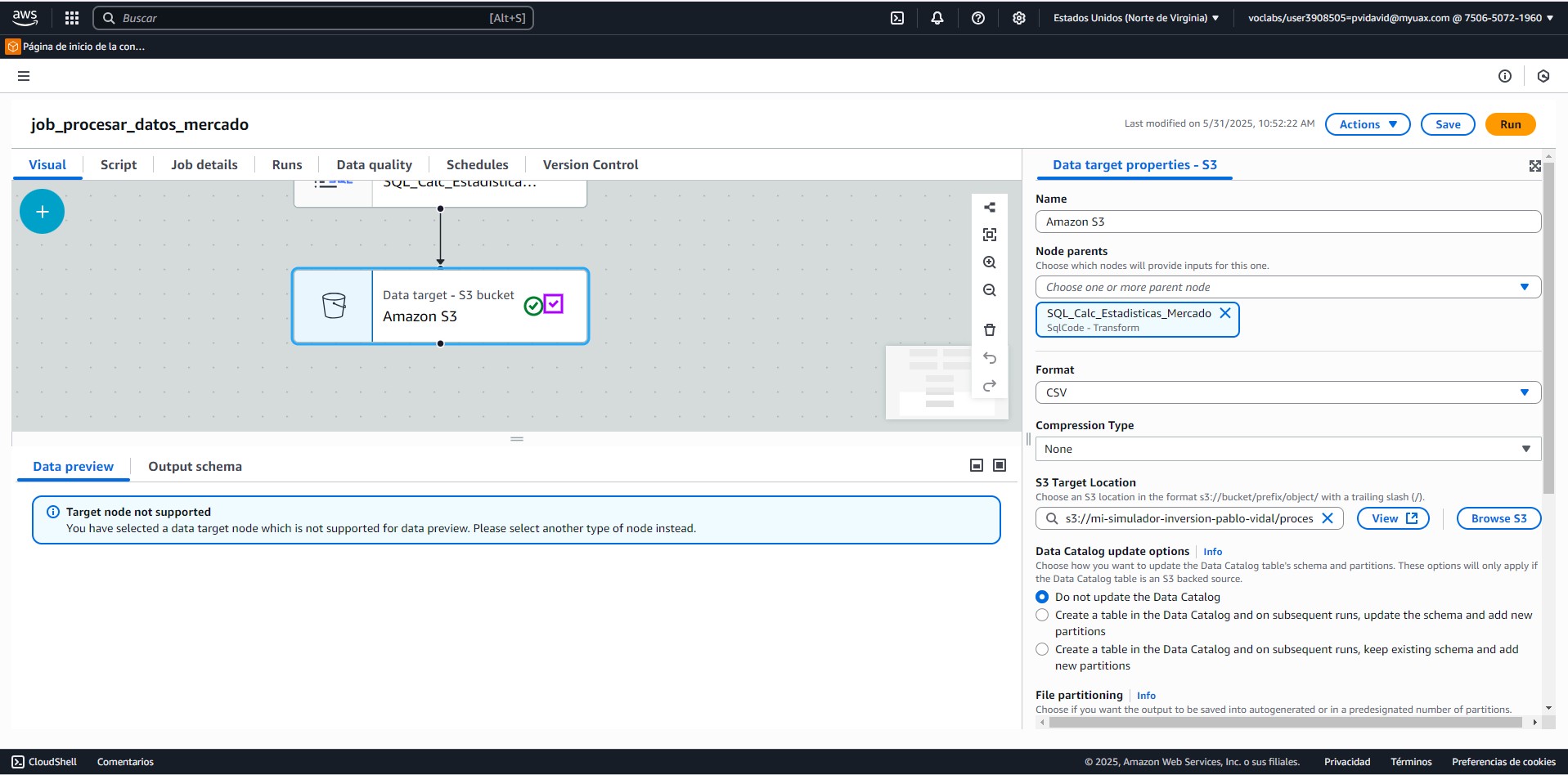Open the Version Control tab

click(591, 164)
